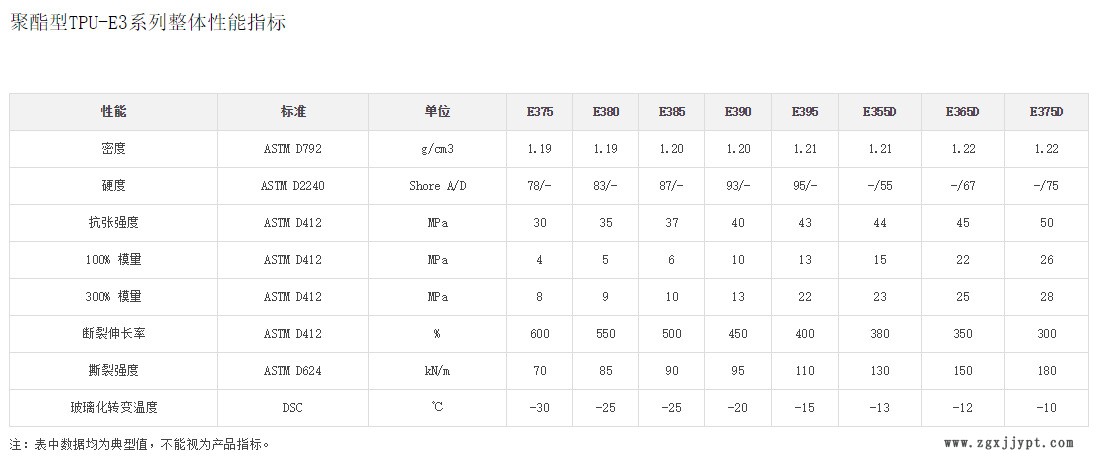This screenshot has width=1101, height=465.
Task: Click the E355D column header
Action: (879, 111)
